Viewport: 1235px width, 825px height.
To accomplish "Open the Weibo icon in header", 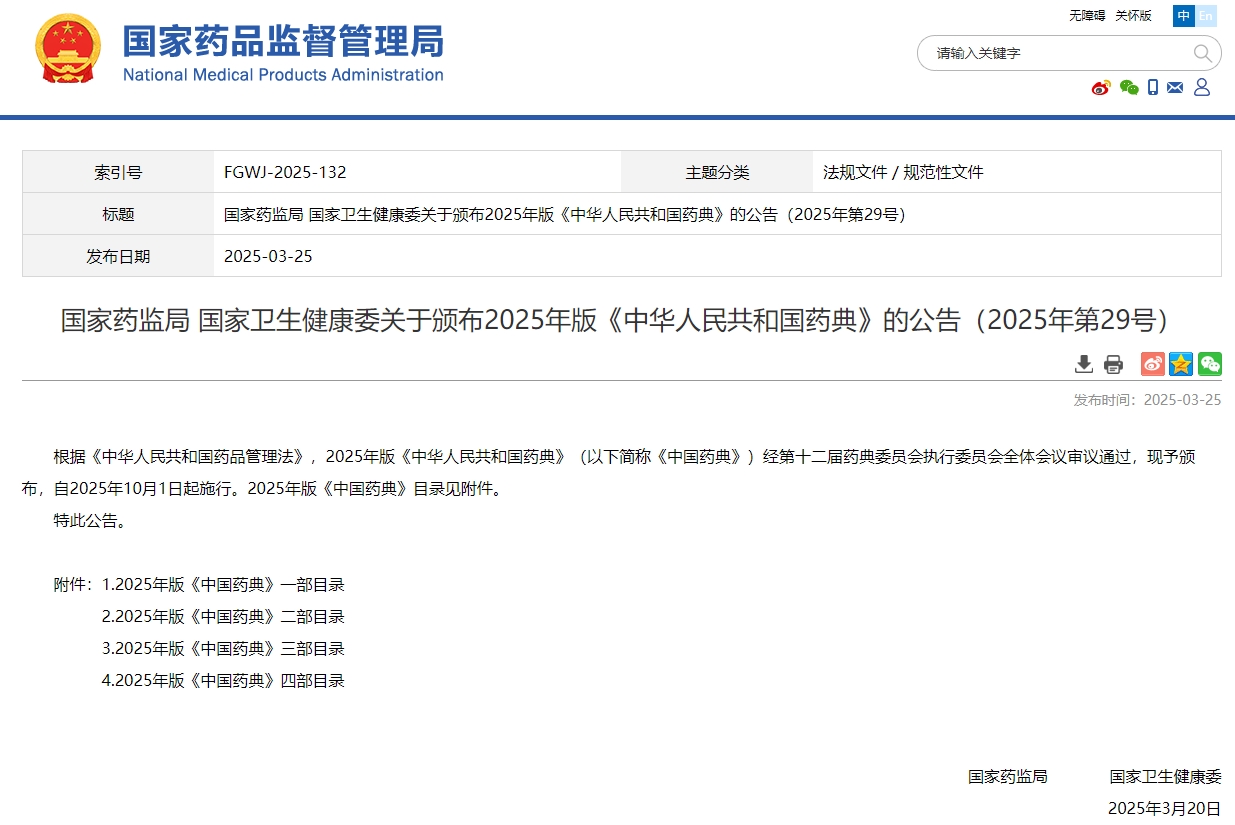I will 1101,88.
